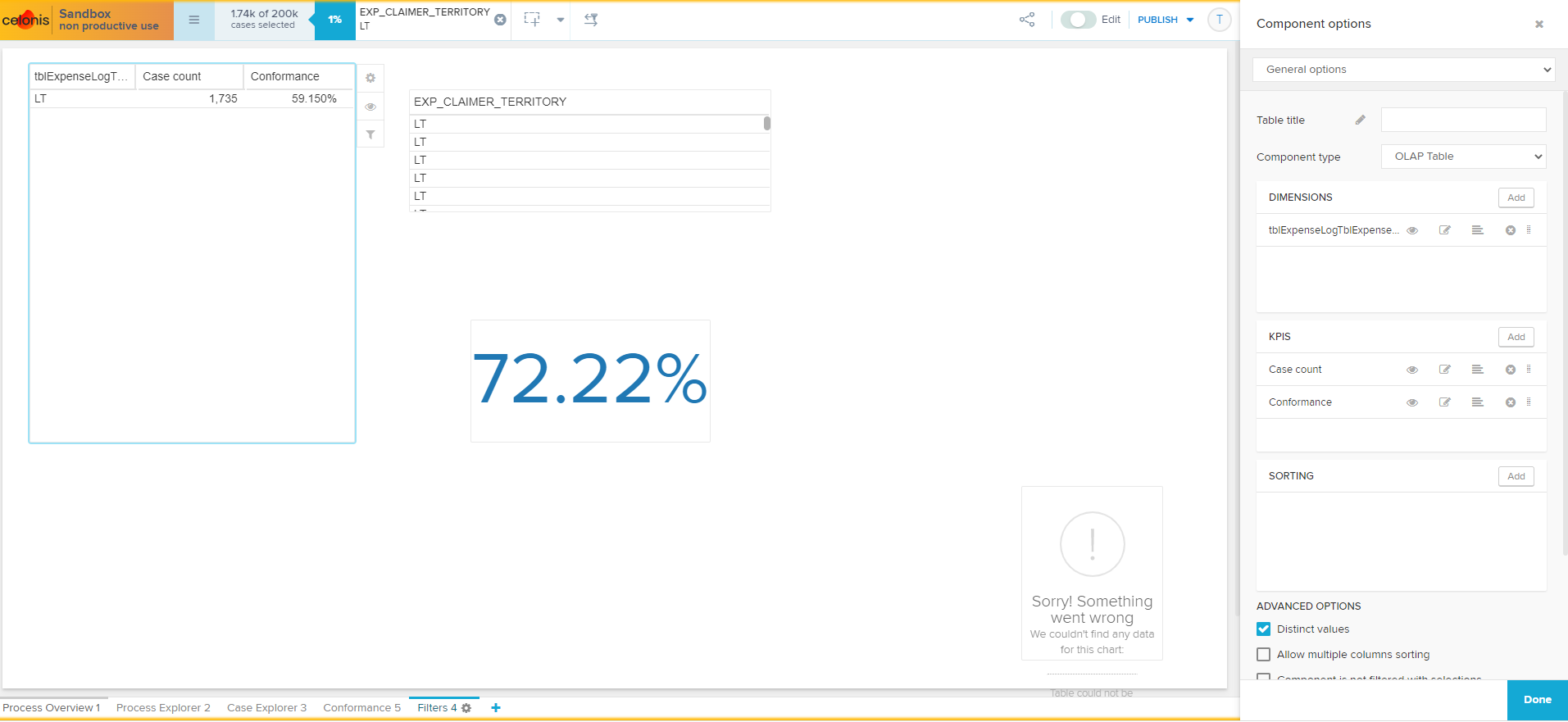Open the Filters 4 tab gear settings
This screenshot has width=1568, height=722.
click(x=466, y=708)
